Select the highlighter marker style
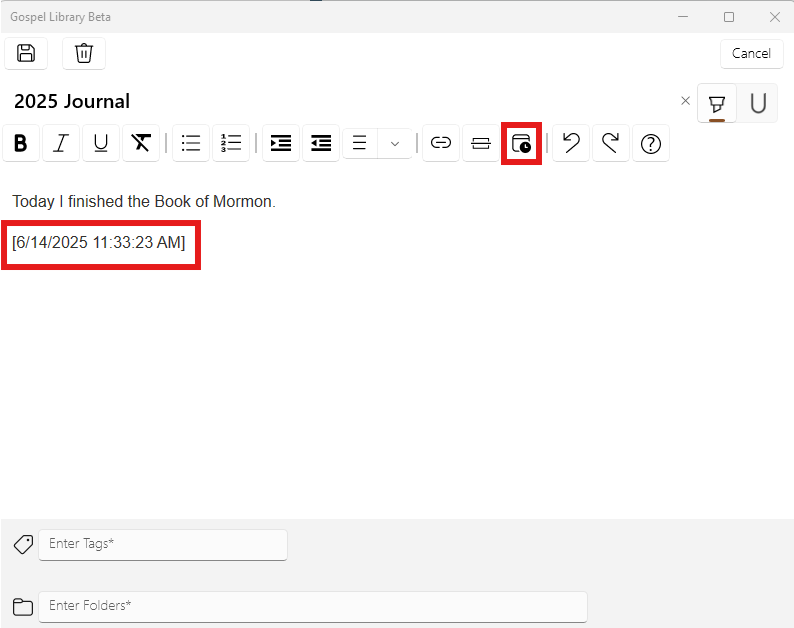This screenshot has width=794, height=628. pos(717,103)
